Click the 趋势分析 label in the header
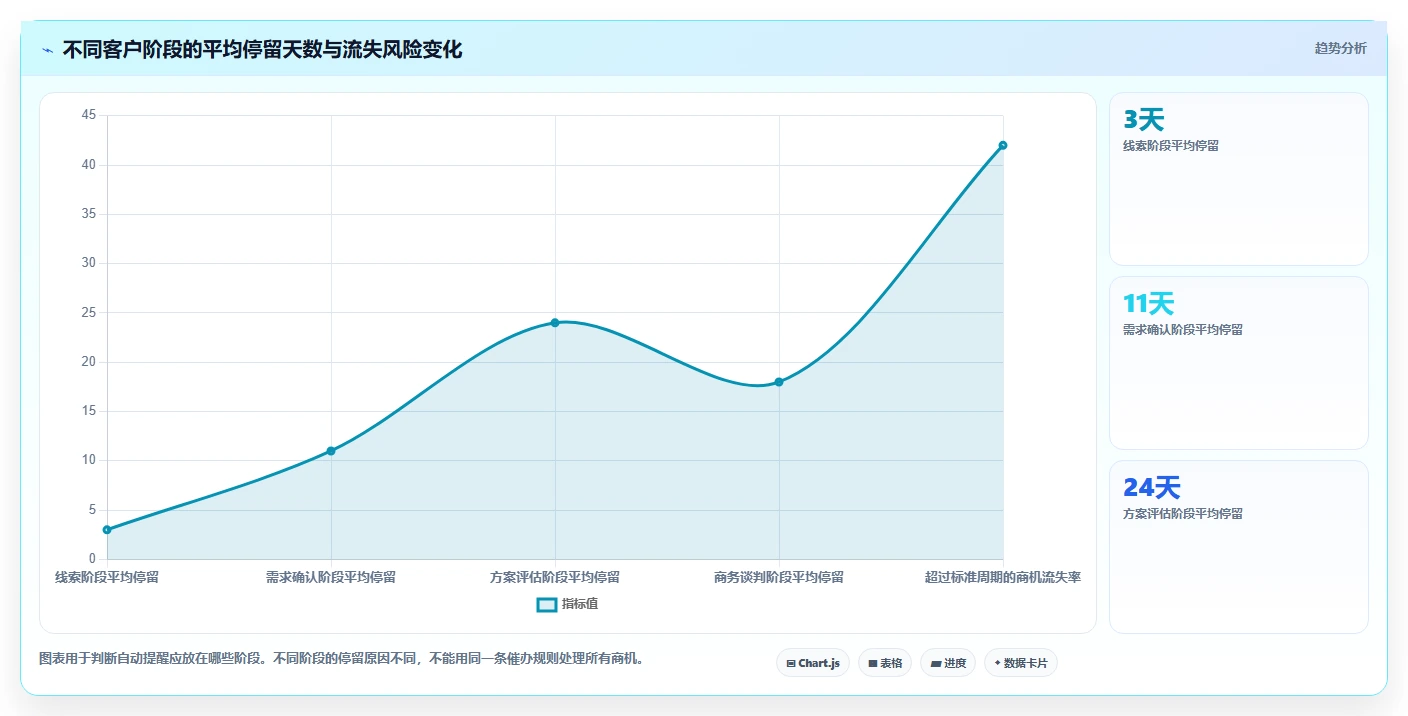The width and height of the screenshot is (1408, 716). tap(1340, 48)
